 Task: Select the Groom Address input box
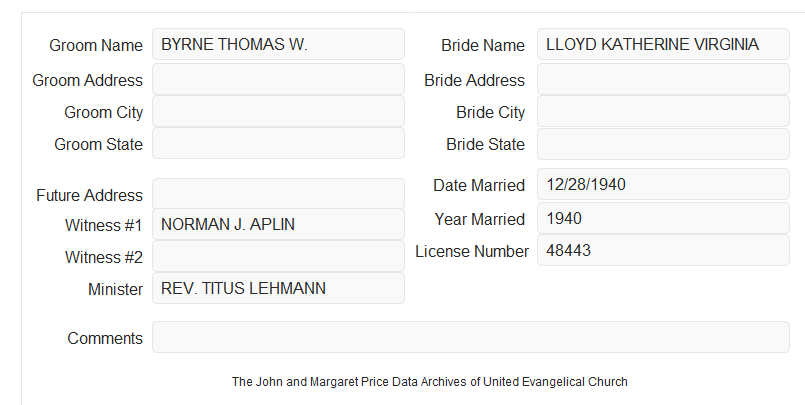[278, 79]
